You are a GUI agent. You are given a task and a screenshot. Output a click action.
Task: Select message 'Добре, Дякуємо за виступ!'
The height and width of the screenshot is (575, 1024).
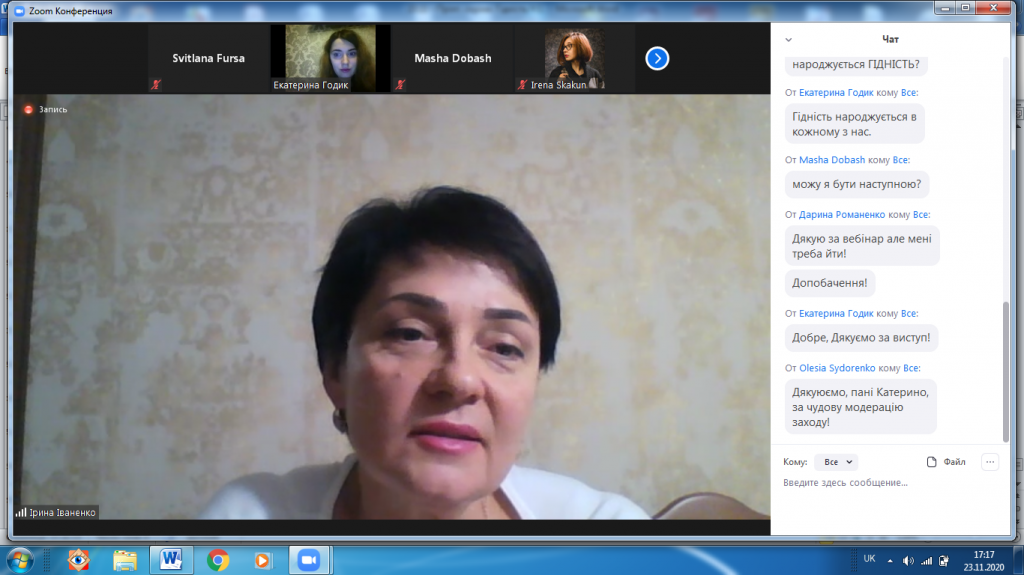[861, 338]
